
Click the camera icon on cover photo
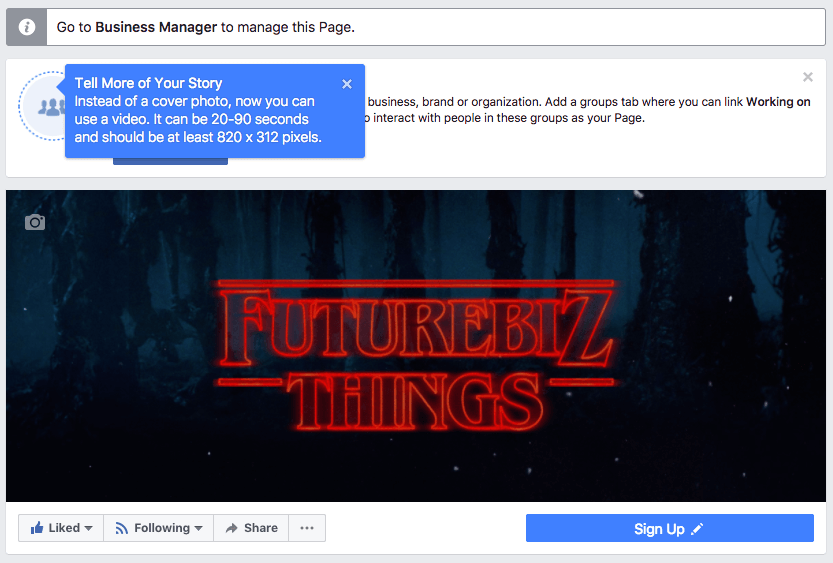click(x=35, y=222)
